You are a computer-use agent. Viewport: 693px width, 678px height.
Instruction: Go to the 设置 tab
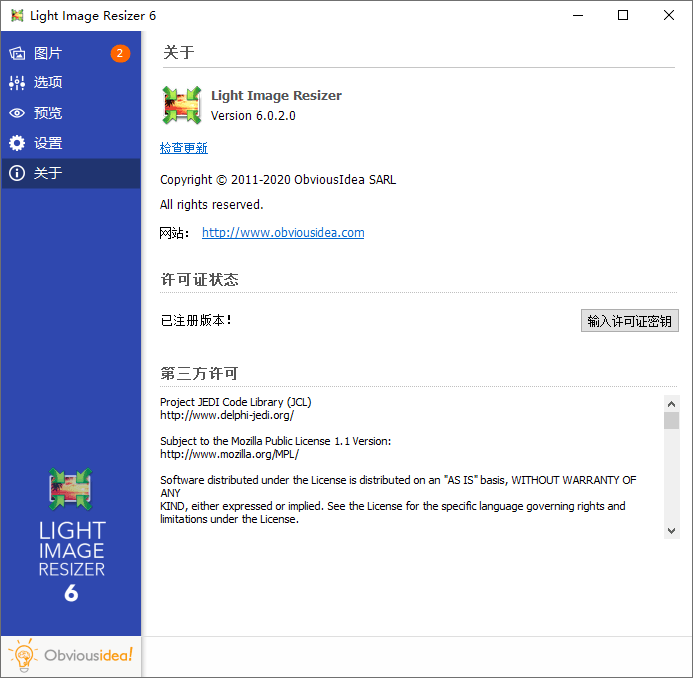pos(48,143)
